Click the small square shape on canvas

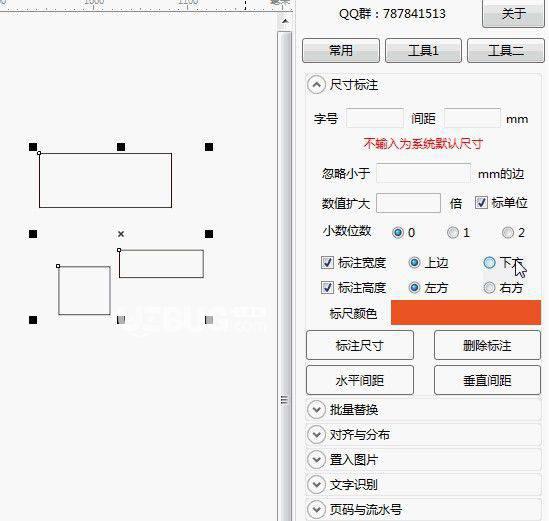84,291
